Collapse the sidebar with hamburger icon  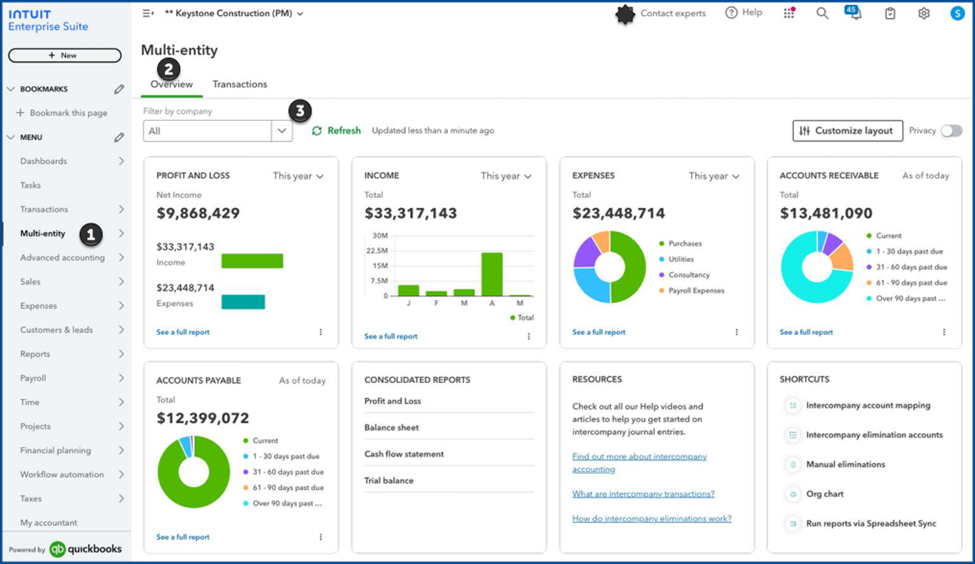147,13
